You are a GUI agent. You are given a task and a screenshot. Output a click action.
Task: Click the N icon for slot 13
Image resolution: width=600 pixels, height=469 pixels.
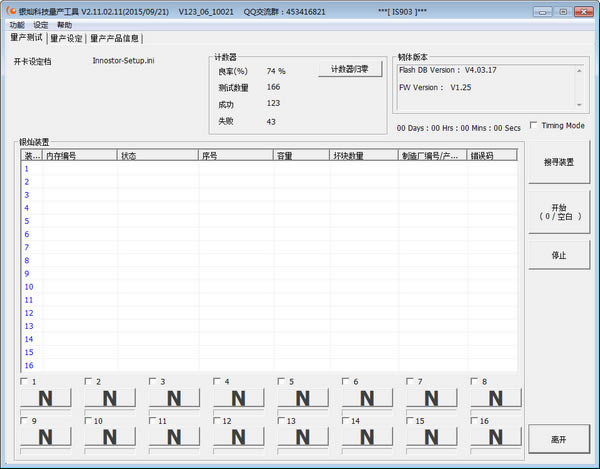click(x=302, y=437)
